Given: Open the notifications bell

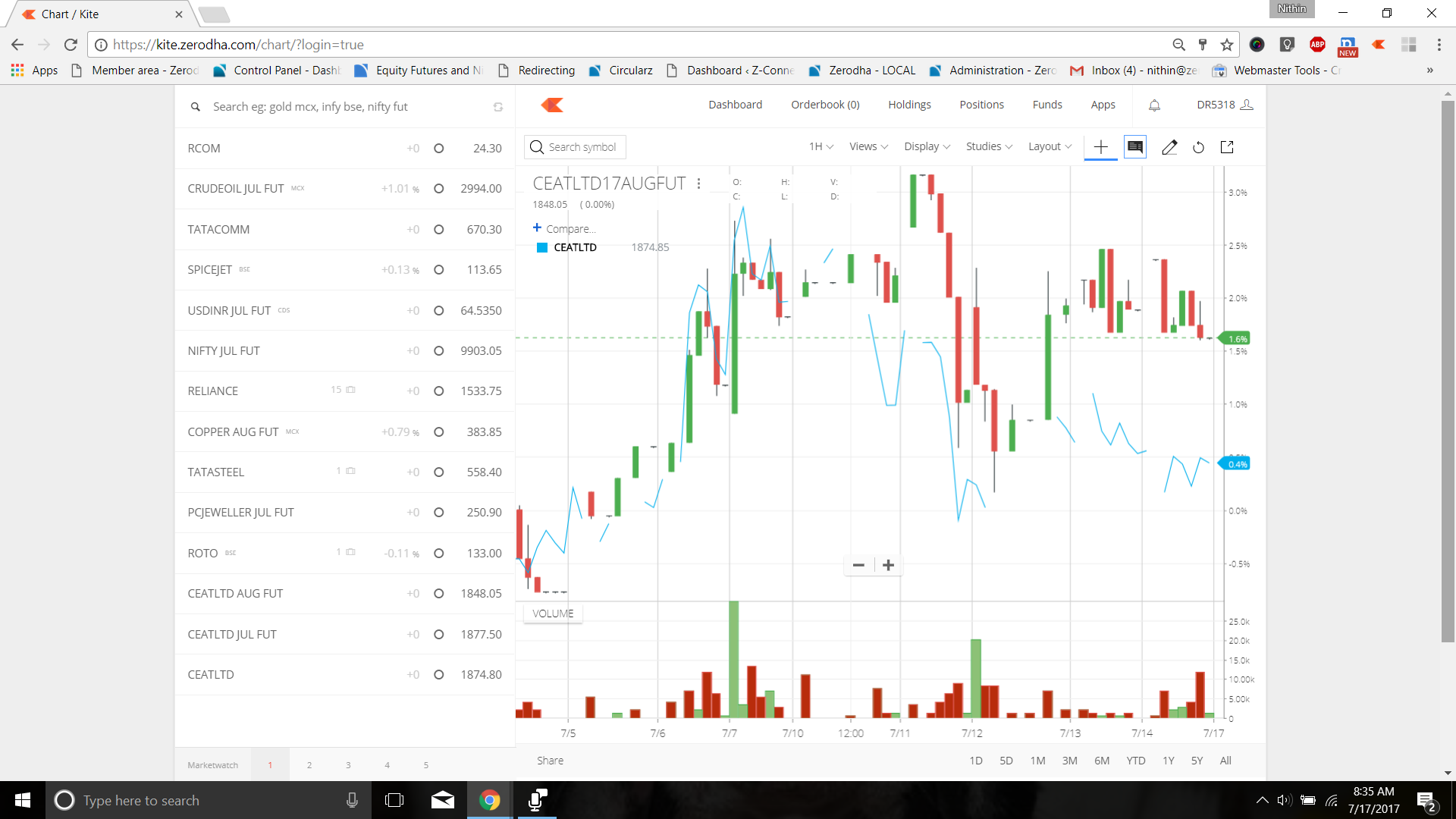Looking at the screenshot, I should [x=1154, y=105].
